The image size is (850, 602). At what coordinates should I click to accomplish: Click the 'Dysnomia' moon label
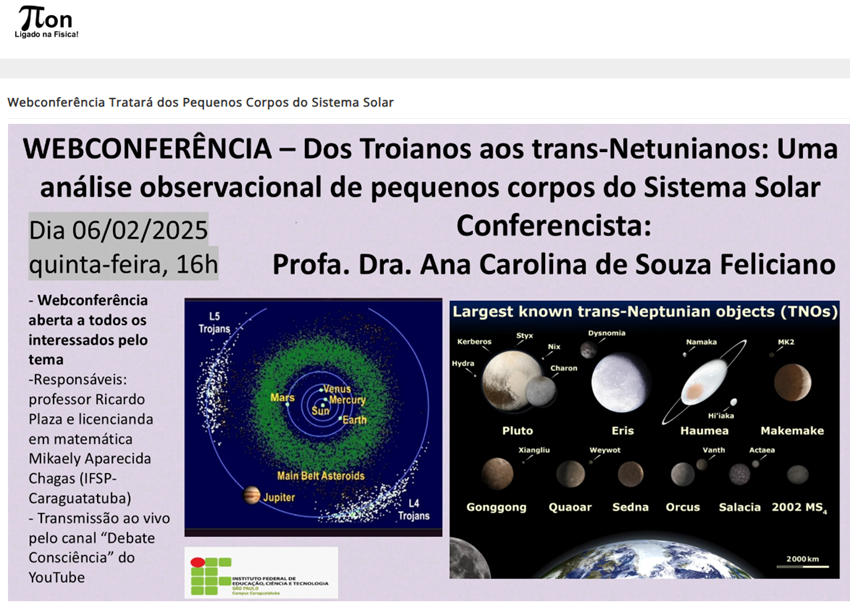pos(607,333)
